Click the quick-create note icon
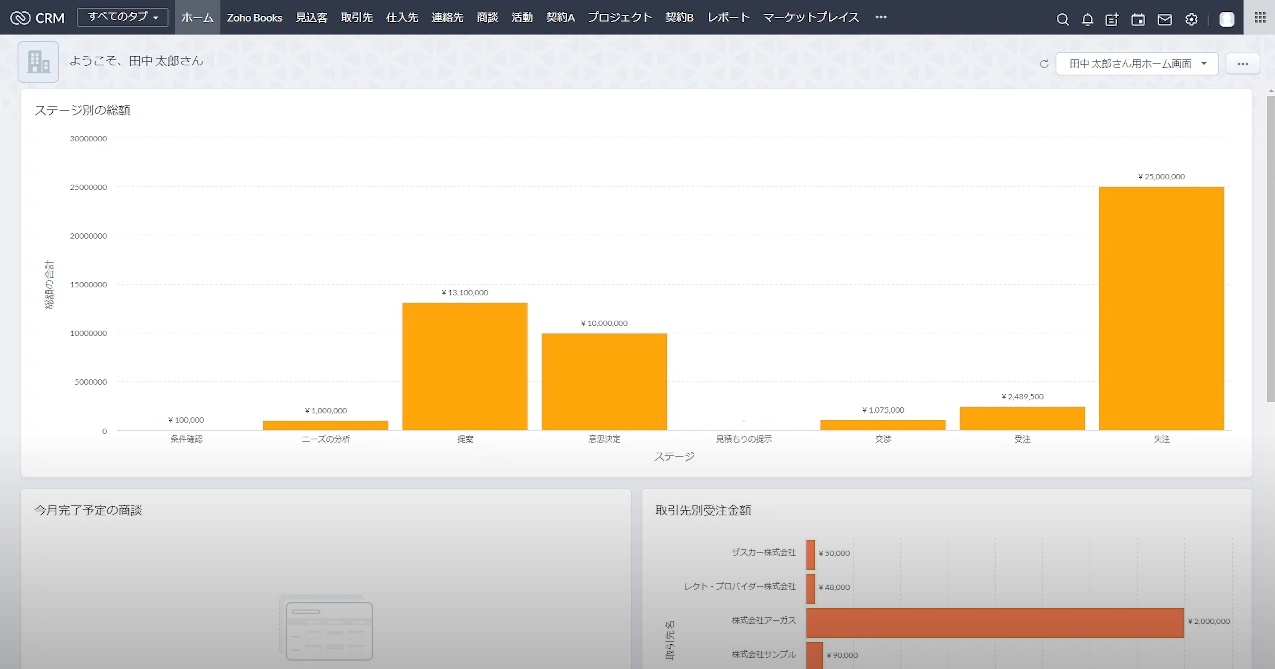Screen dimensions: 1275x669 [1112, 17]
